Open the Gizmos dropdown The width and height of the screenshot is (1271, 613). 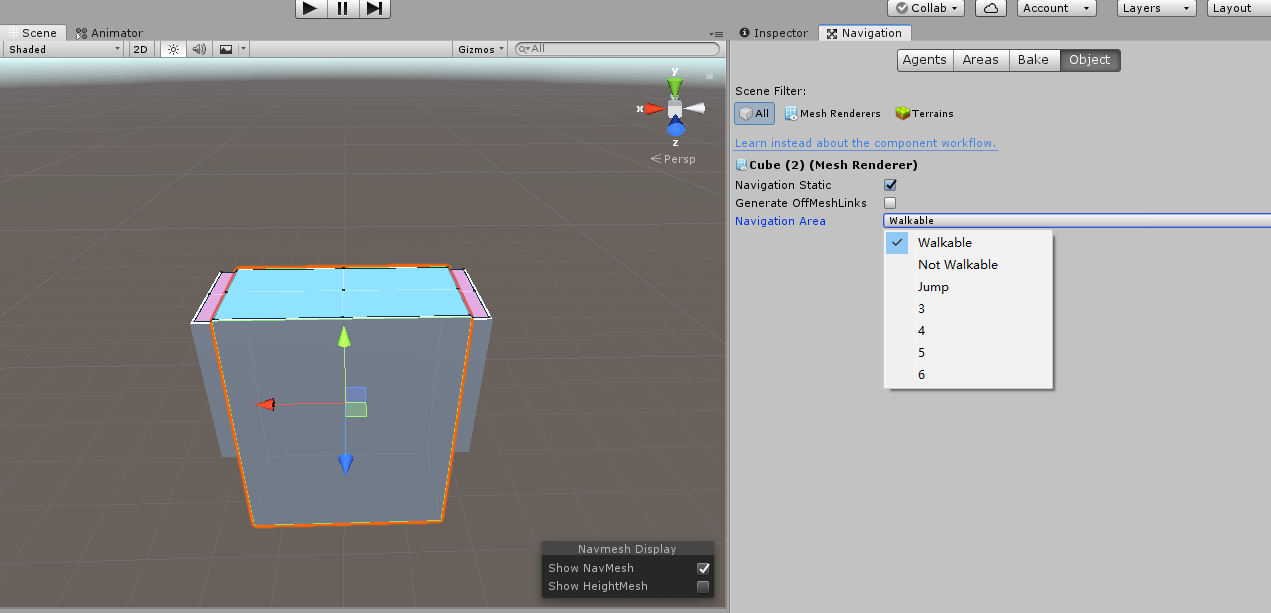pos(481,49)
